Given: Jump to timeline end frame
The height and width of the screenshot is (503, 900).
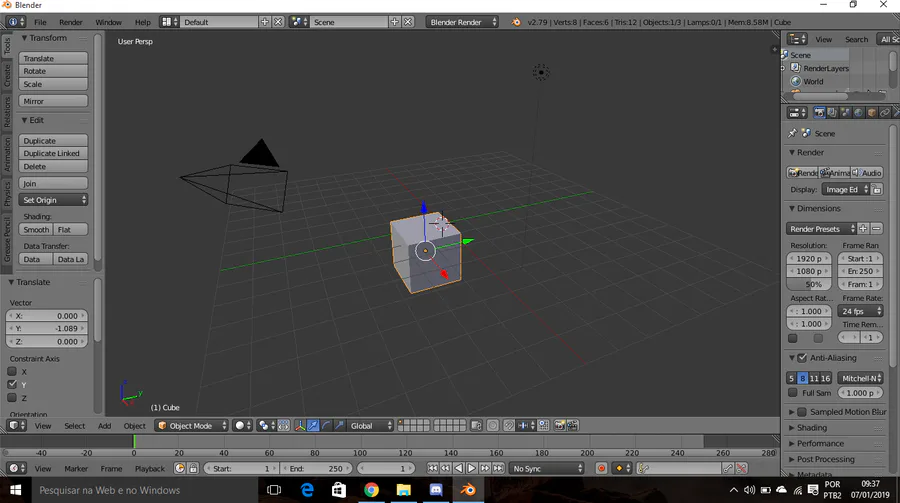Looking at the screenshot, I should pos(498,469).
